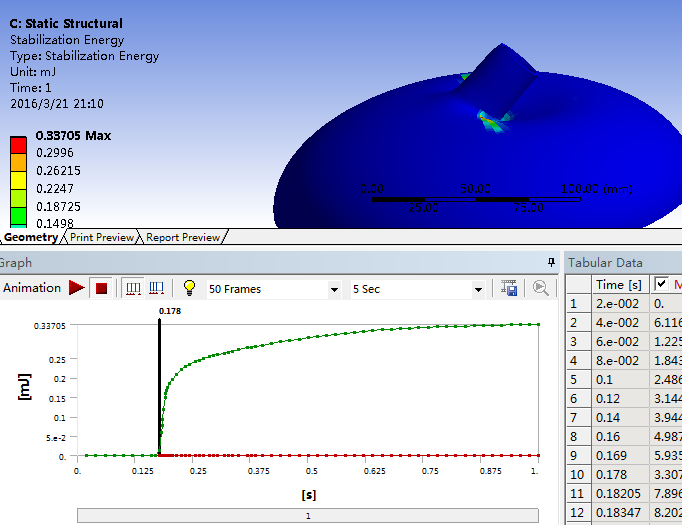This screenshot has height=525, width=682.
Task: Export animation to video file icon
Action: point(510,288)
